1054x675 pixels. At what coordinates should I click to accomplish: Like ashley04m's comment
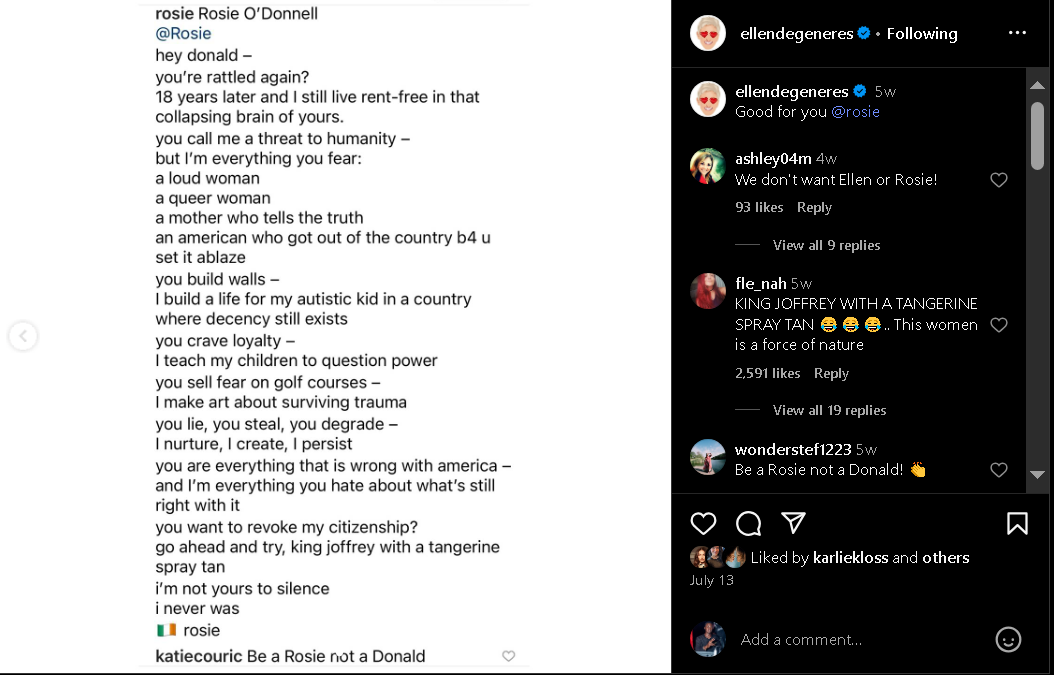point(998,180)
